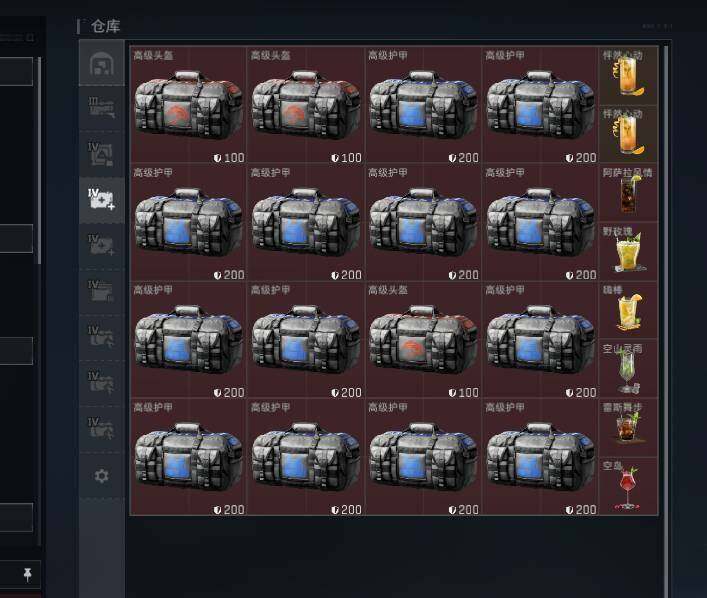Switch to the III container tab in sidebar
707x598 pixels.
point(101,108)
